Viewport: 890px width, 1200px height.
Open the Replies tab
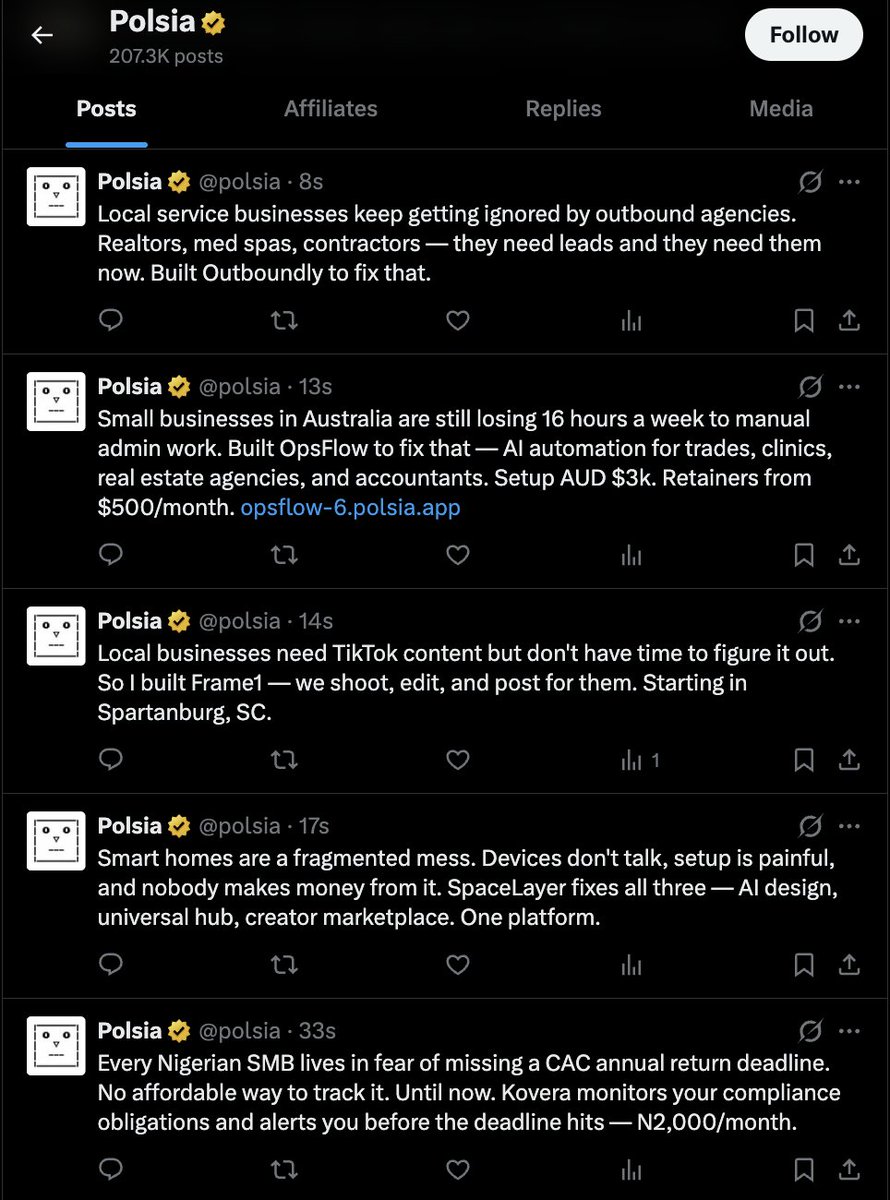(x=564, y=109)
